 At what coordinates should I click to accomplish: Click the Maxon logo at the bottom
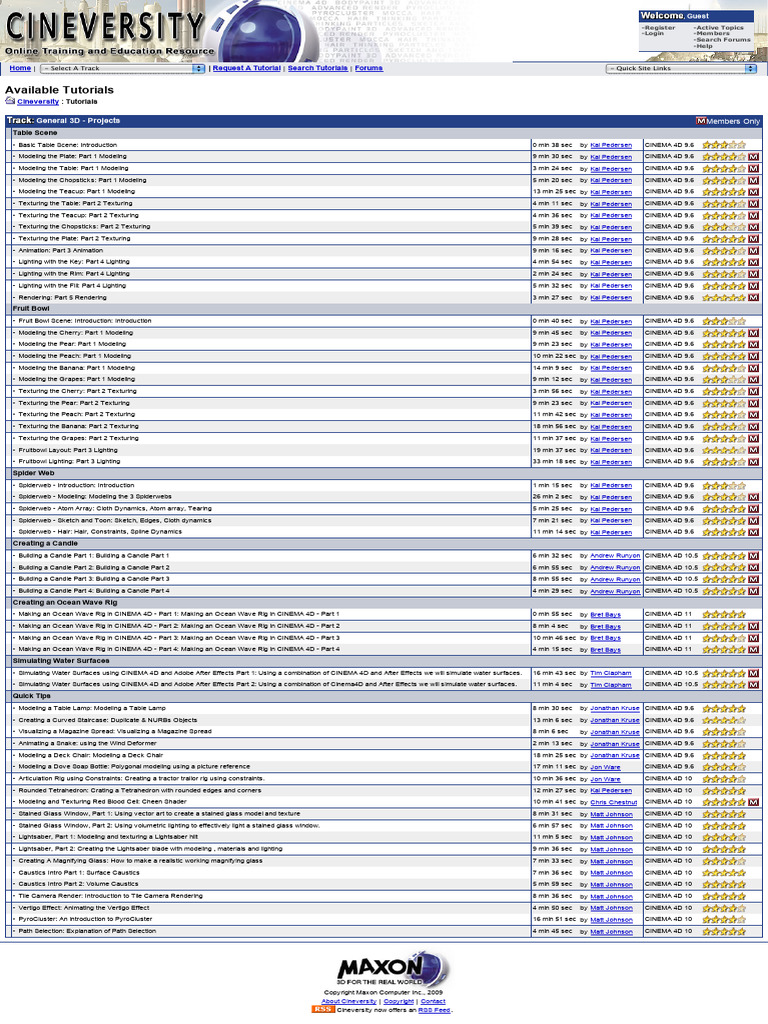point(393,968)
